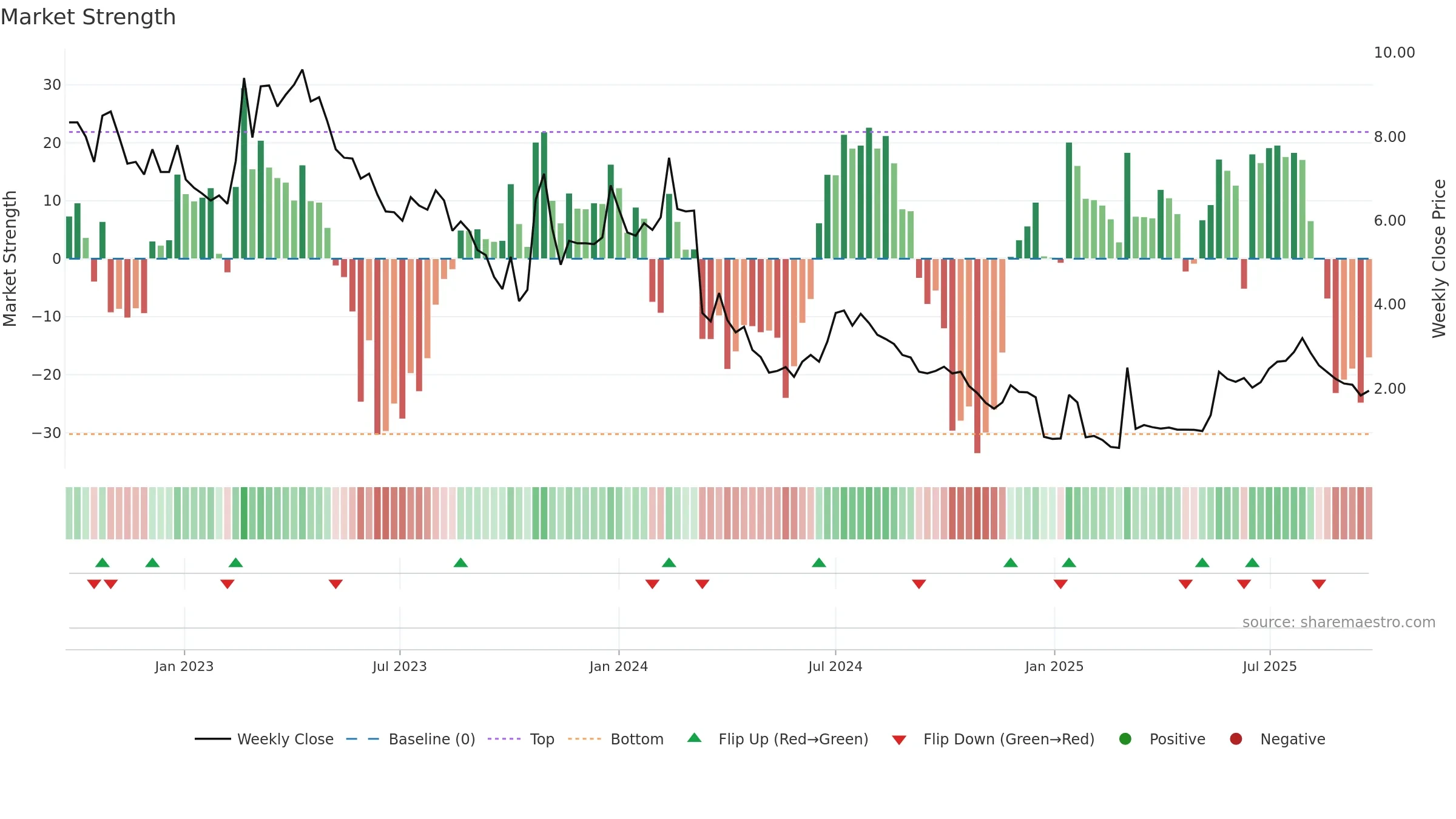Click the Weekly Close Price axis title

pos(1440,258)
